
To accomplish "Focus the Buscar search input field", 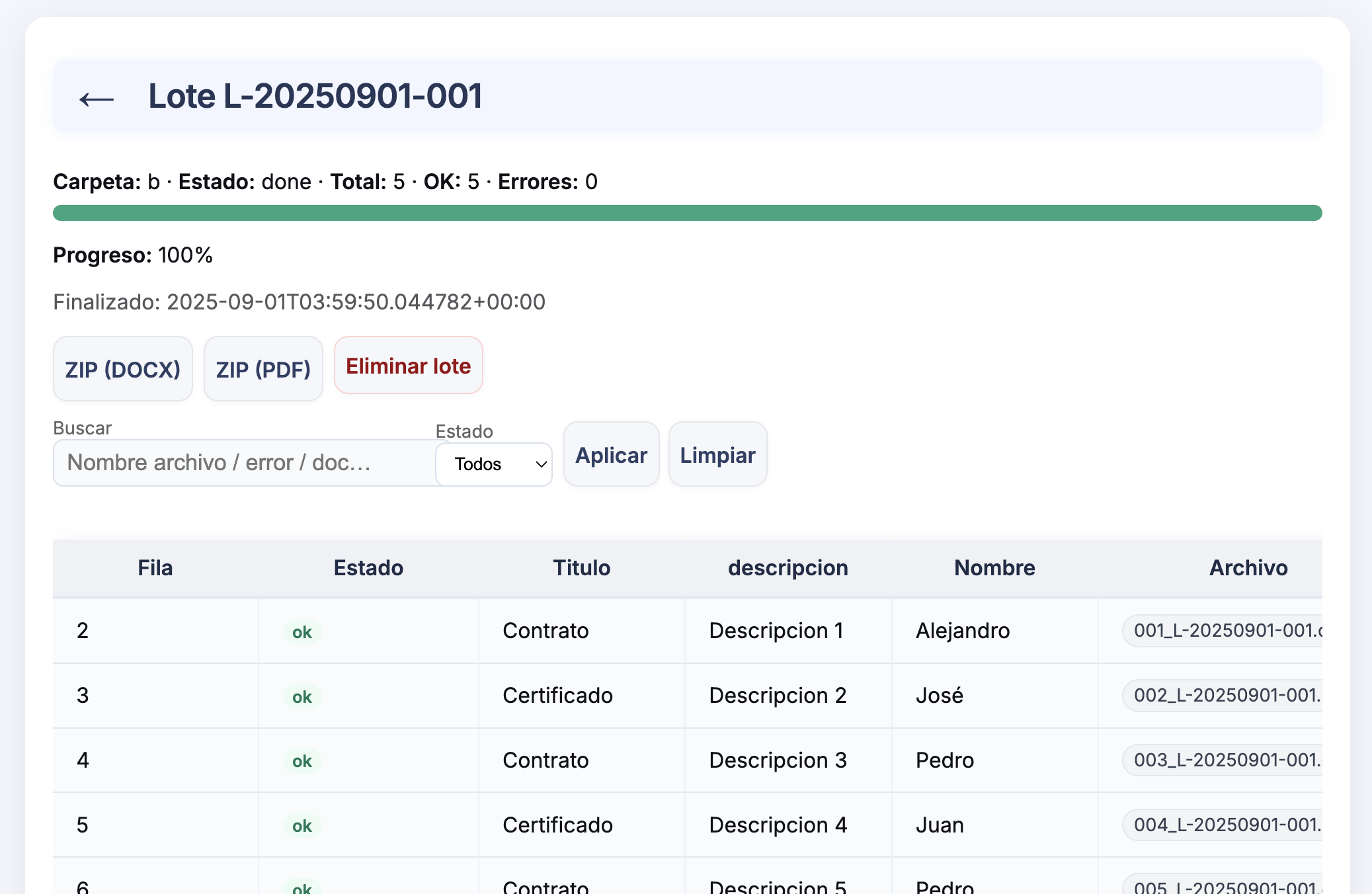I will 245,463.
